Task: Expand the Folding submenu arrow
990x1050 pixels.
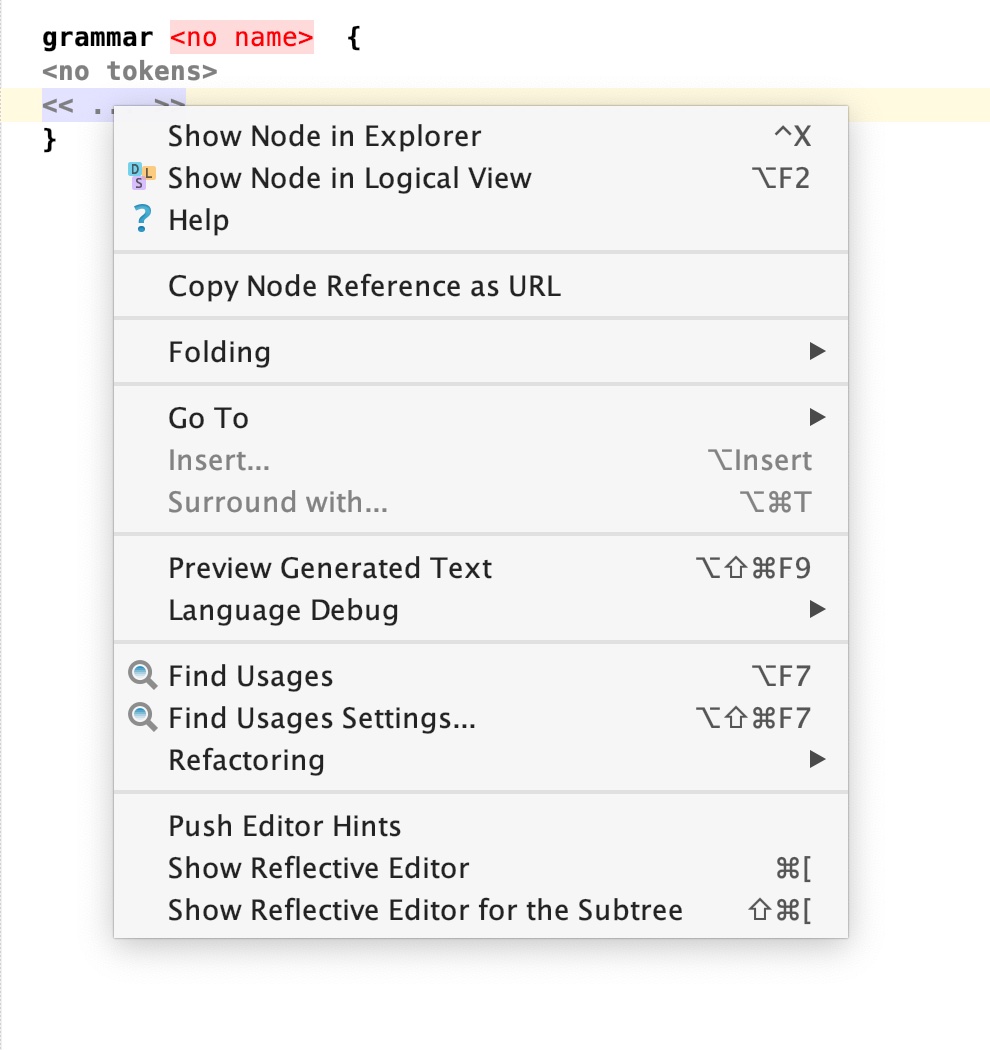Action: click(817, 352)
